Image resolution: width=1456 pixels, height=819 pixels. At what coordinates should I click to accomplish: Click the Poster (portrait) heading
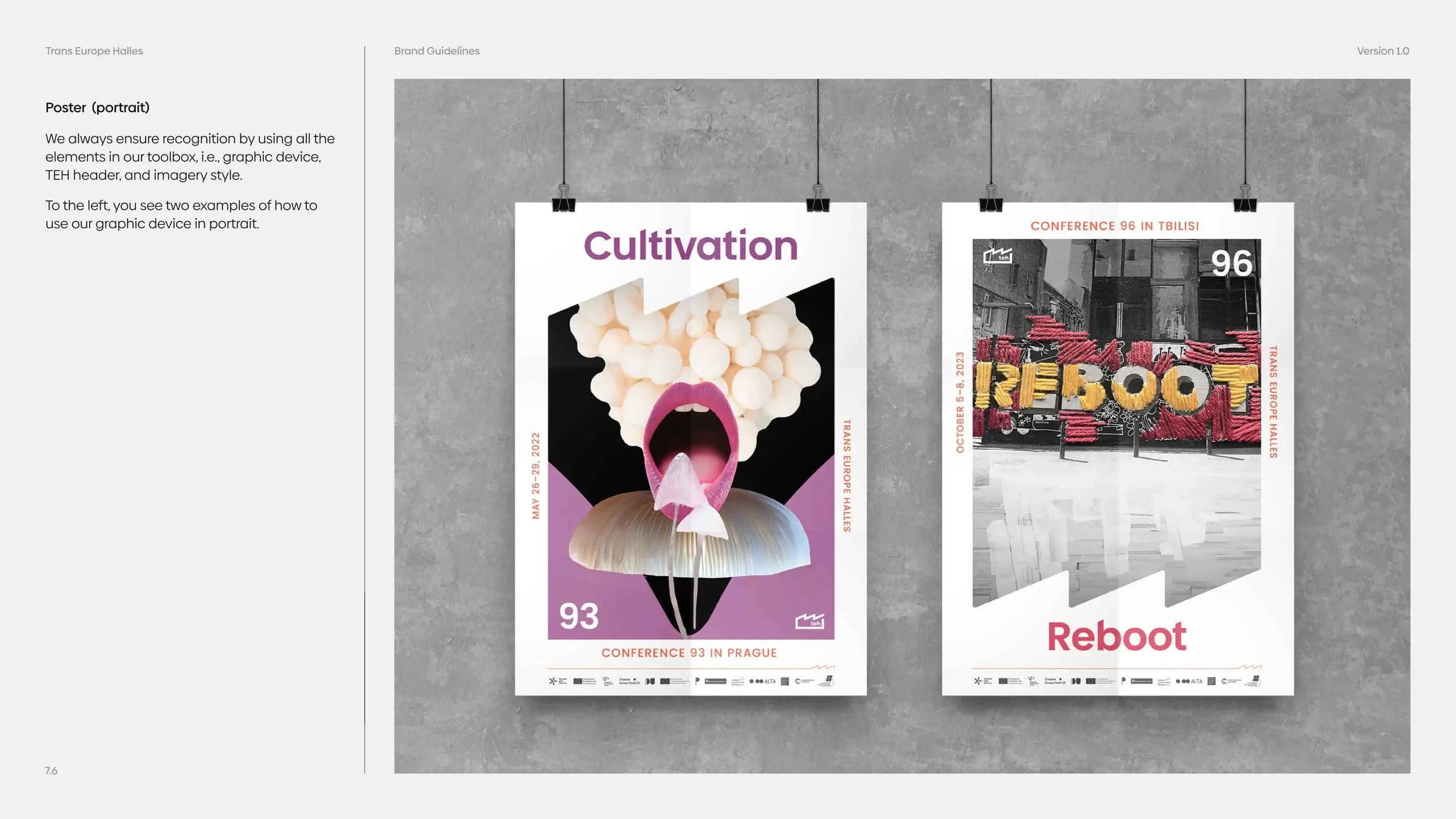pyautogui.click(x=97, y=108)
